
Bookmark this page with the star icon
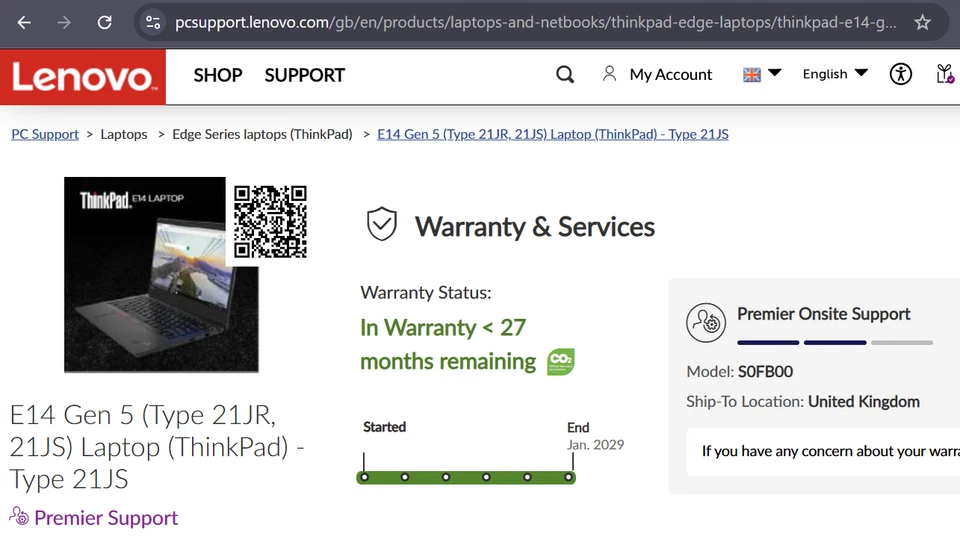coord(922,23)
